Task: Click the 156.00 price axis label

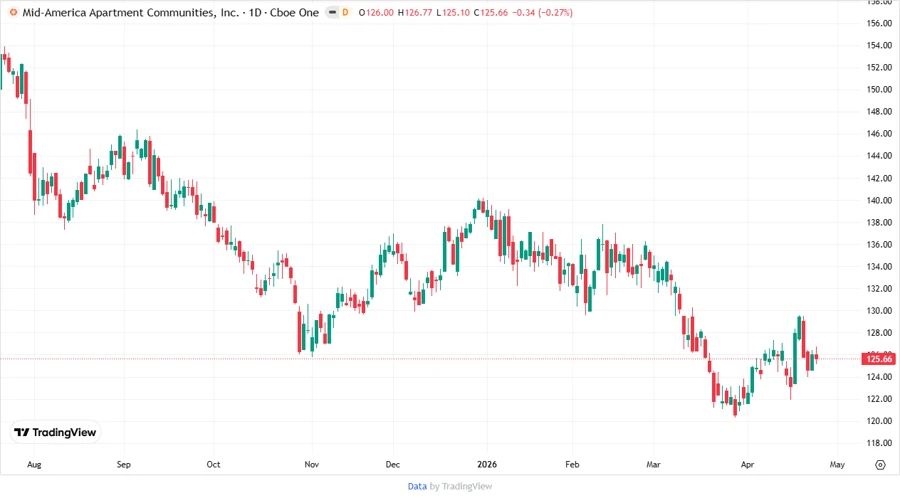Action: 879,24
